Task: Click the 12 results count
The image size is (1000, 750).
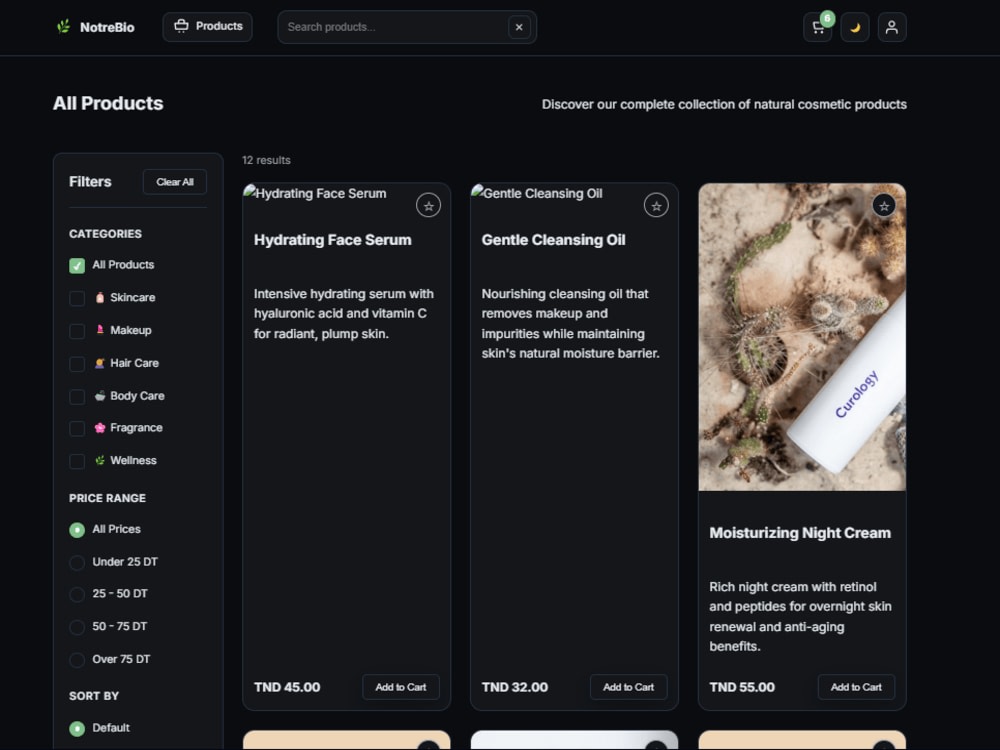Action: 266,160
